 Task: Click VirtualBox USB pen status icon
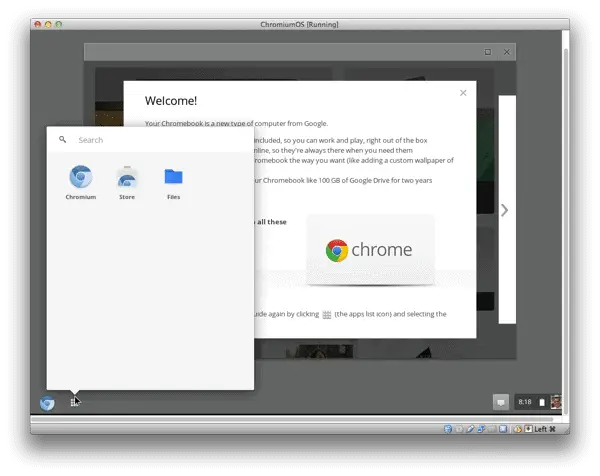(x=470, y=429)
